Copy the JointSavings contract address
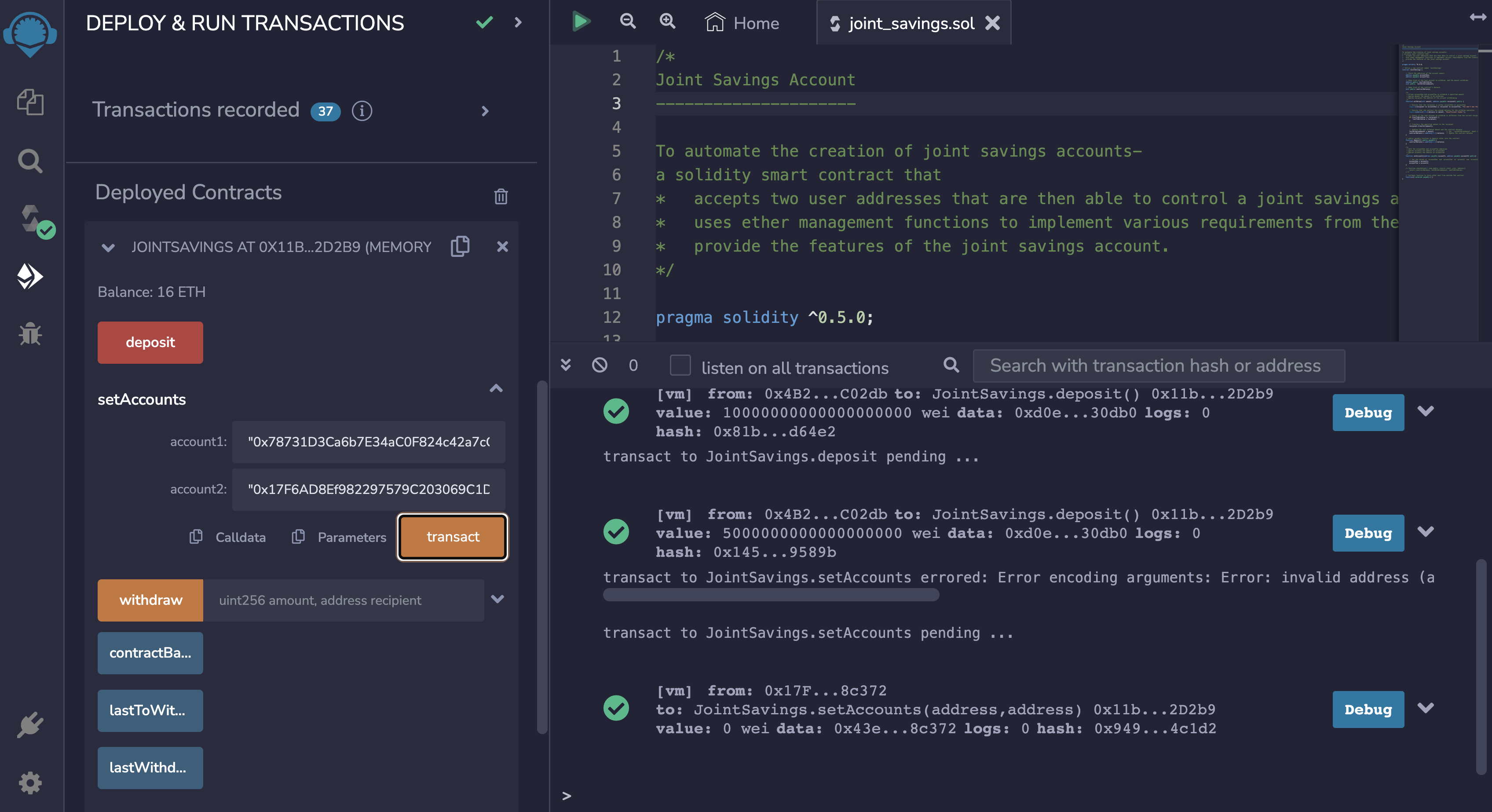Viewport: 1492px width, 812px height. pyautogui.click(x=461, y=246)
